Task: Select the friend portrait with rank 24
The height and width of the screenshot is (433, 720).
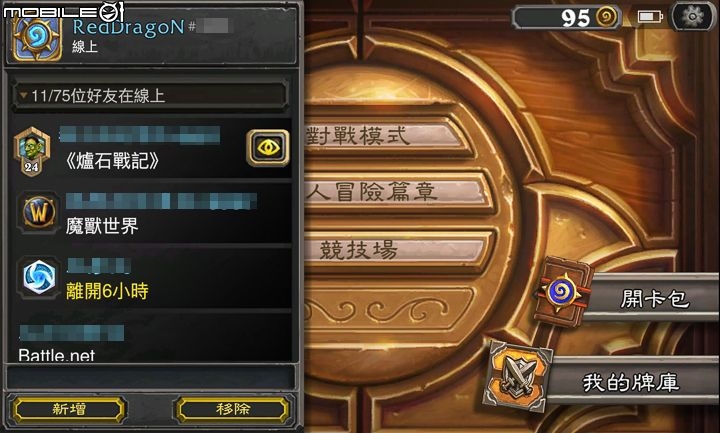Action: [x=32, y=152]
